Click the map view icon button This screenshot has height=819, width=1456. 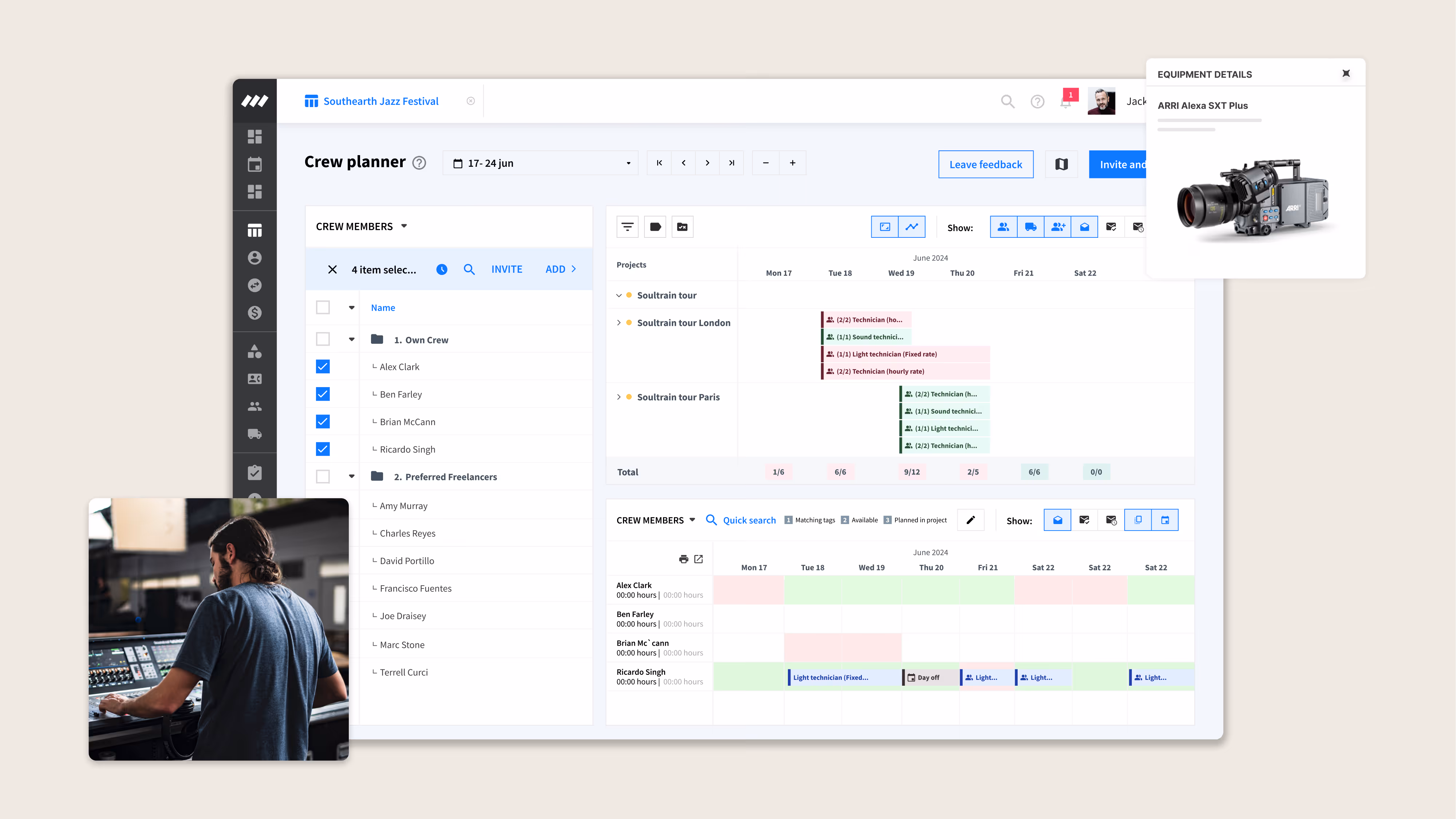click(1061, 165)
